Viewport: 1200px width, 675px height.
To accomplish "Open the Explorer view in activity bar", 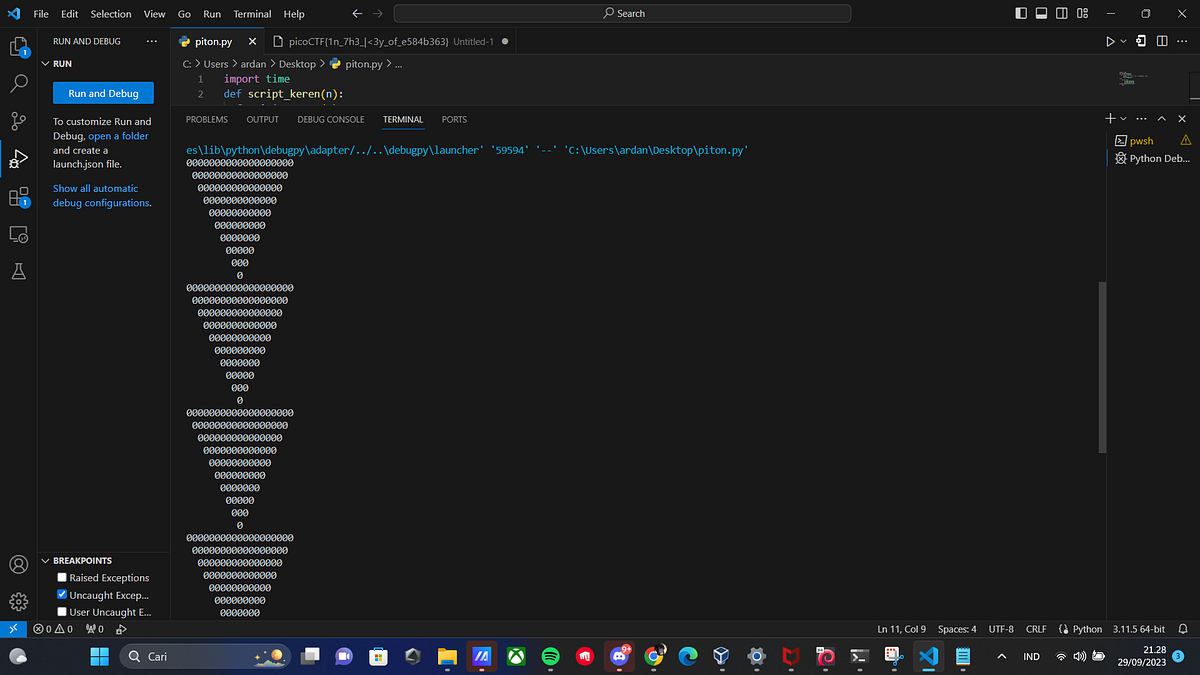I will click(18, 47).
